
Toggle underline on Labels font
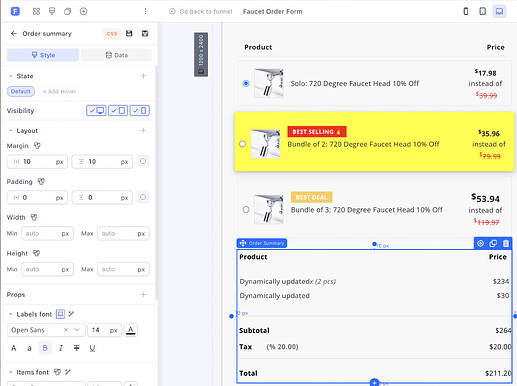[92, 348]
